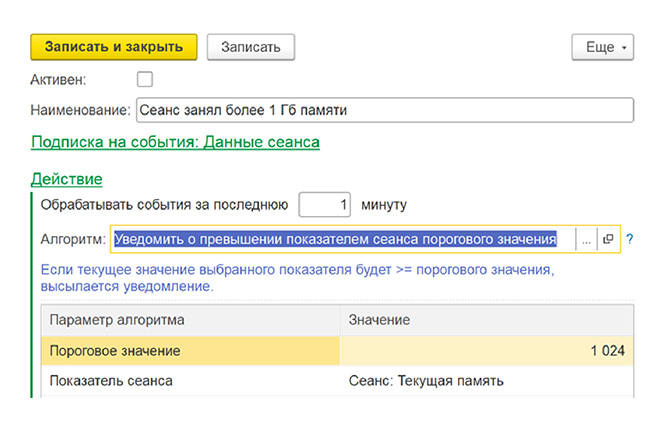Toggle the 'Активен' checkbox
Viewport: 657px width, 439px height.
click(145, 79)
